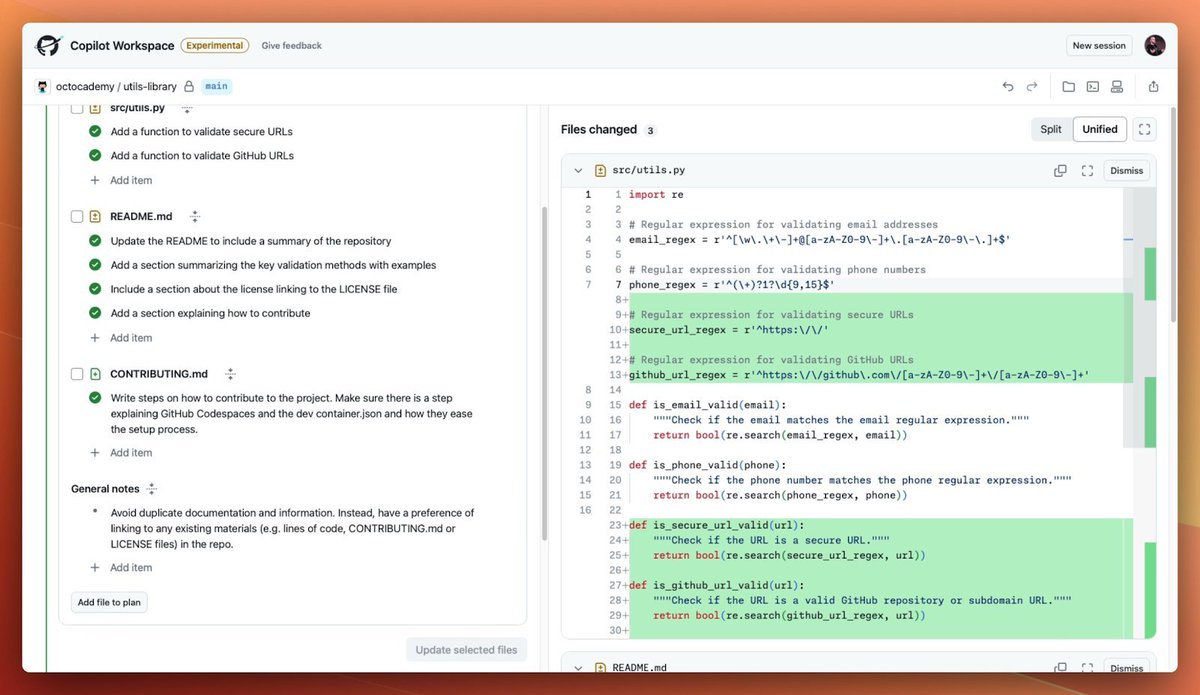Select the src/utils.py file checkbox
This screenshot has height=695, width=1200.
(76, 107)
